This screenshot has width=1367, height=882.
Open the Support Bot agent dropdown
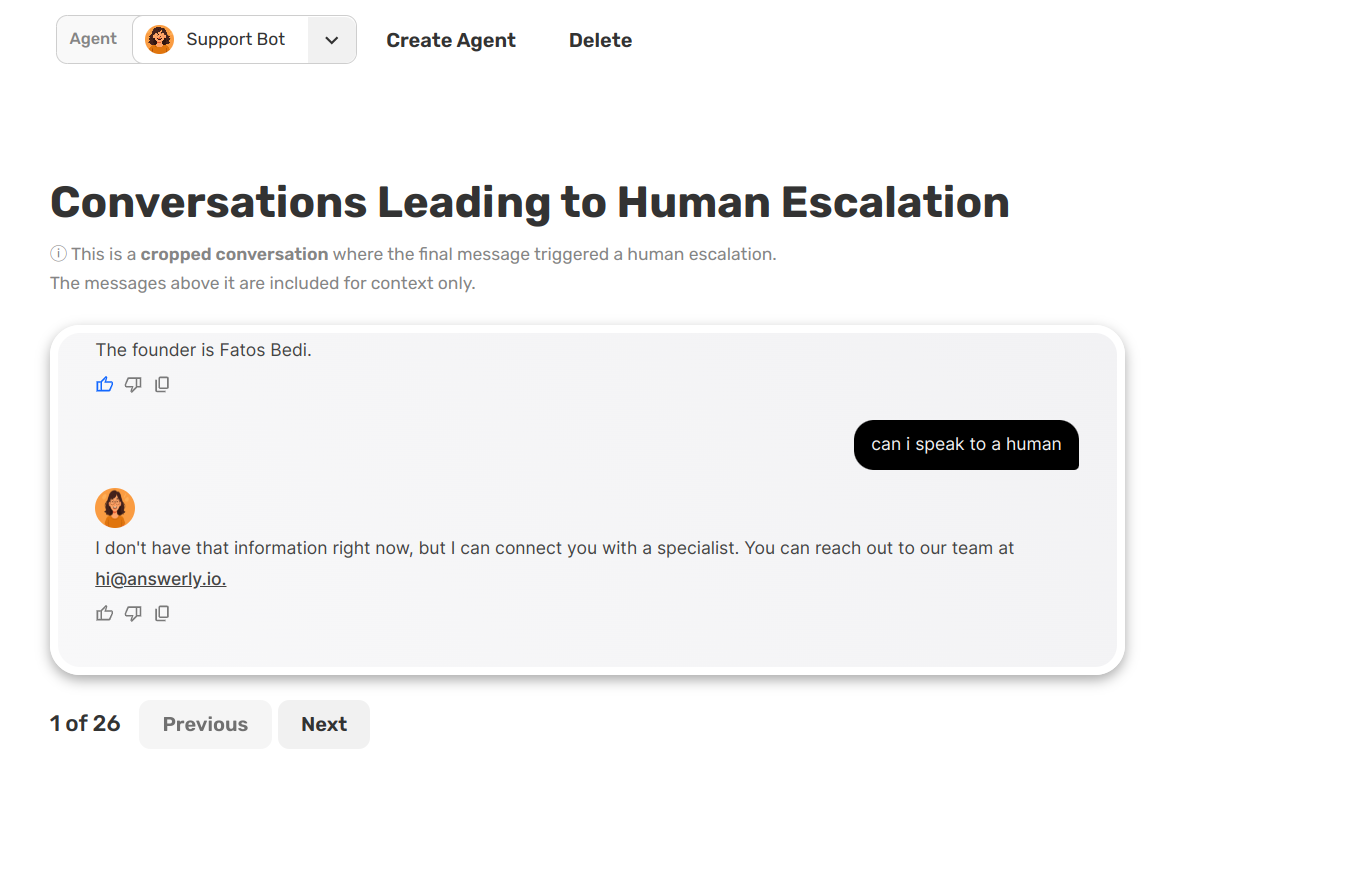click(x=235, y=40)
